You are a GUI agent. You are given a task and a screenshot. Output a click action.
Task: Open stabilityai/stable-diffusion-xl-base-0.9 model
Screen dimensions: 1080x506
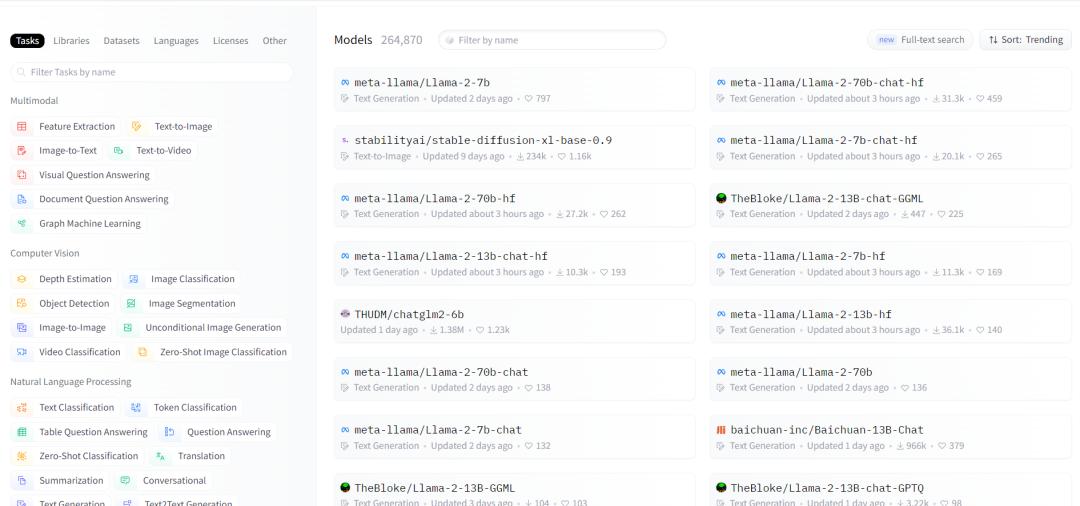515,147
